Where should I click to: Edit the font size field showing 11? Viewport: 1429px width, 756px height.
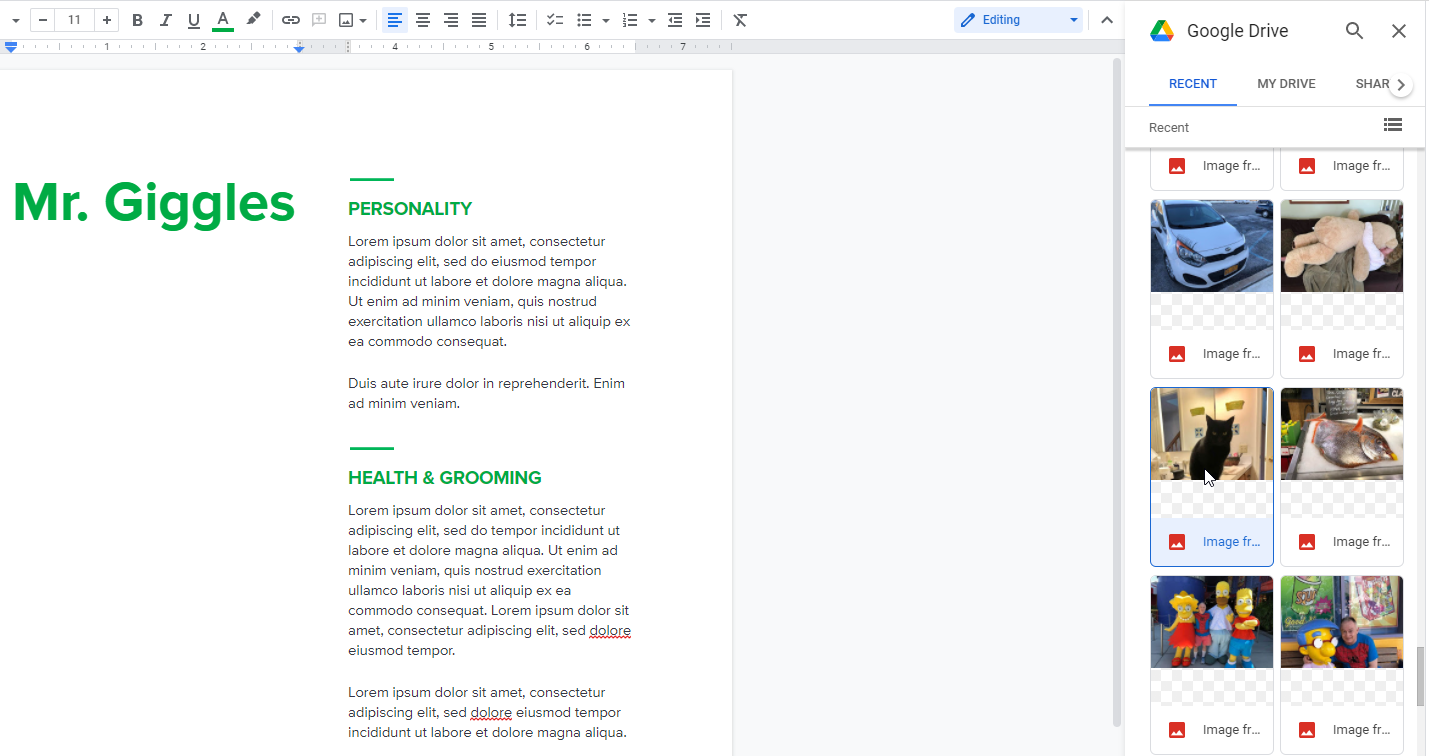pyautogui.click(x=75, y=20)
